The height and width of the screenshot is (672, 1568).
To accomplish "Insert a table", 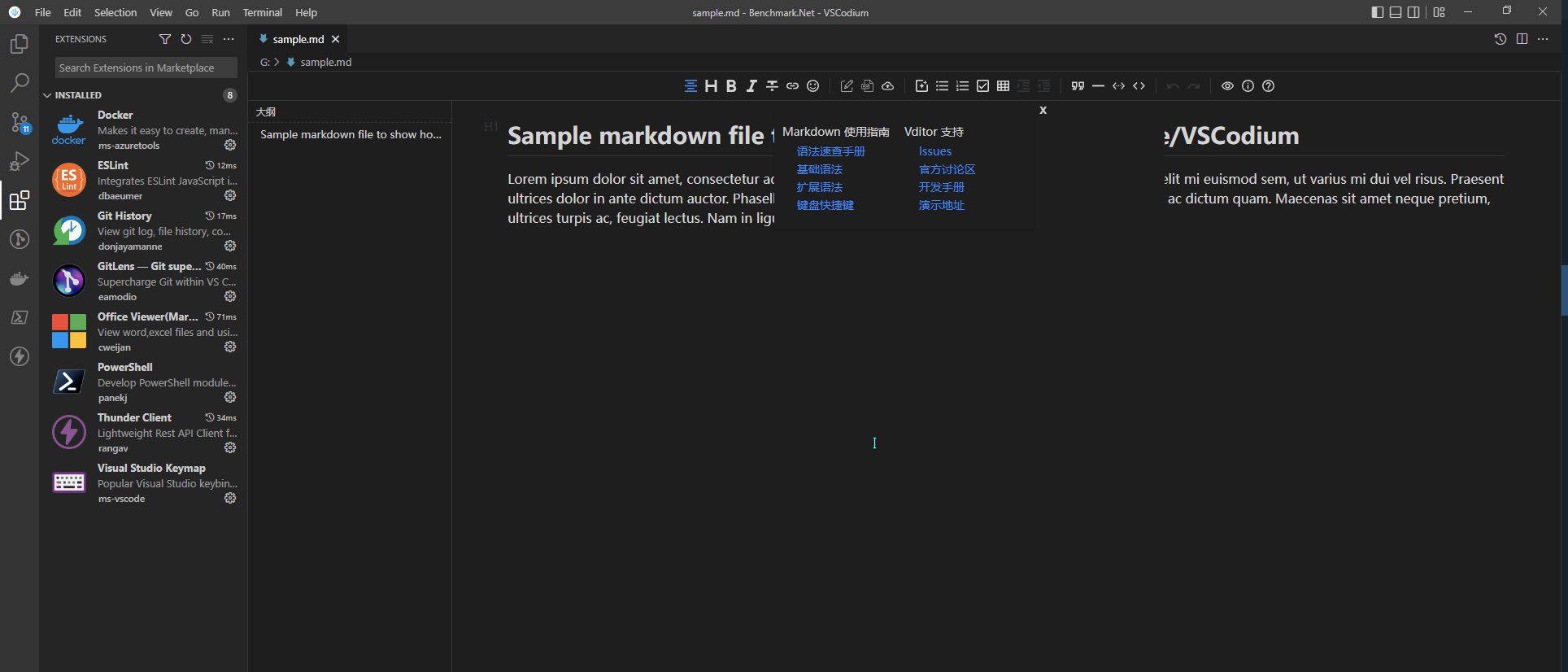I will [x=1003, y=86].
